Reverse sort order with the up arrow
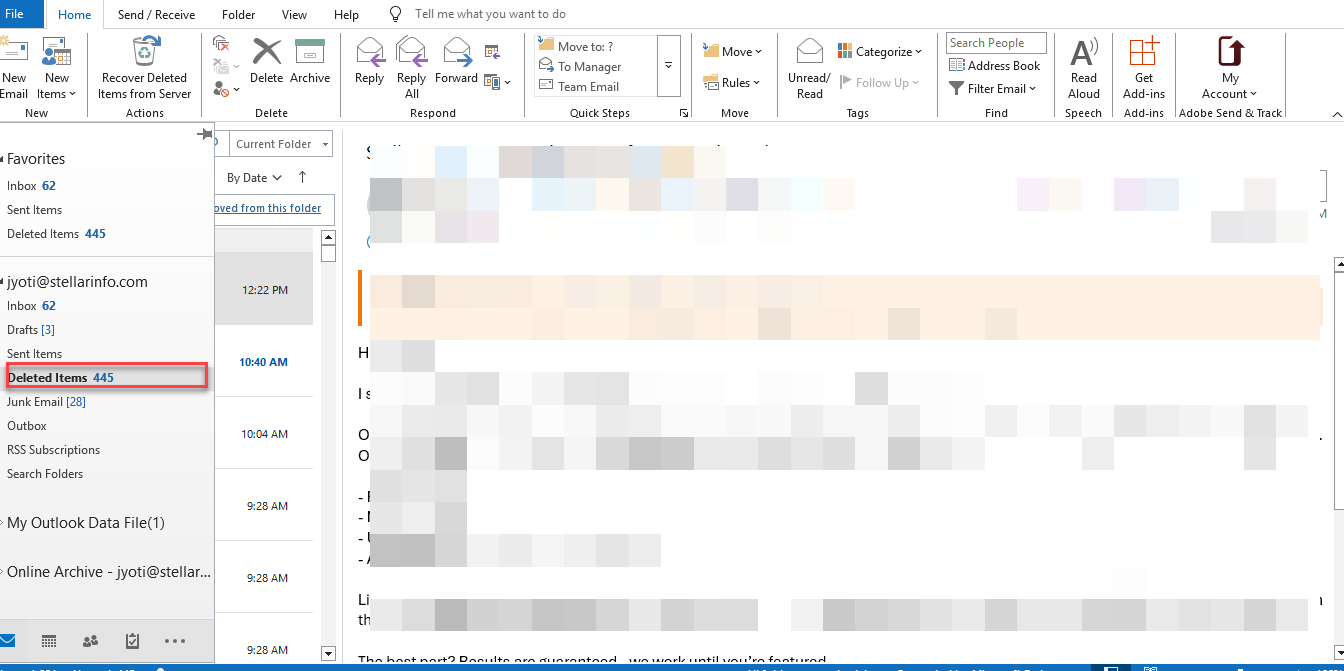 [x=302, y=177]
